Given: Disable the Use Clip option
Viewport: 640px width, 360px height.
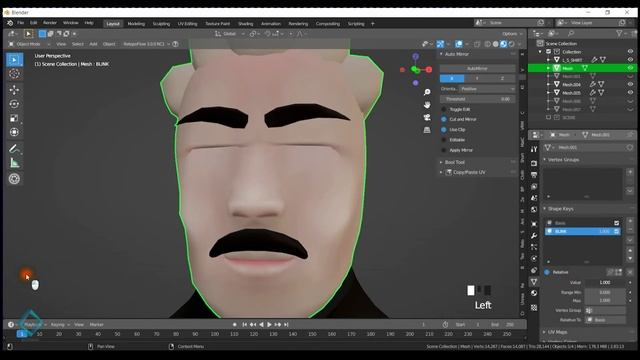Looking at the screenshot, I should tap(444, 129).
